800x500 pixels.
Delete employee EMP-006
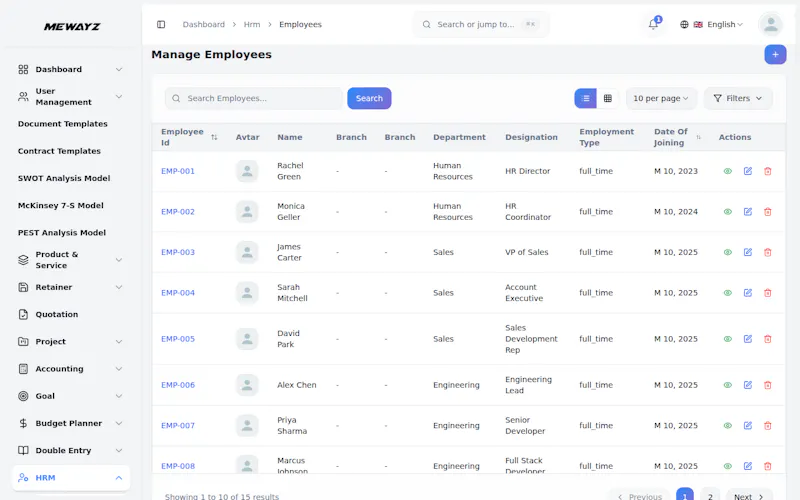(x=767, y=385)
